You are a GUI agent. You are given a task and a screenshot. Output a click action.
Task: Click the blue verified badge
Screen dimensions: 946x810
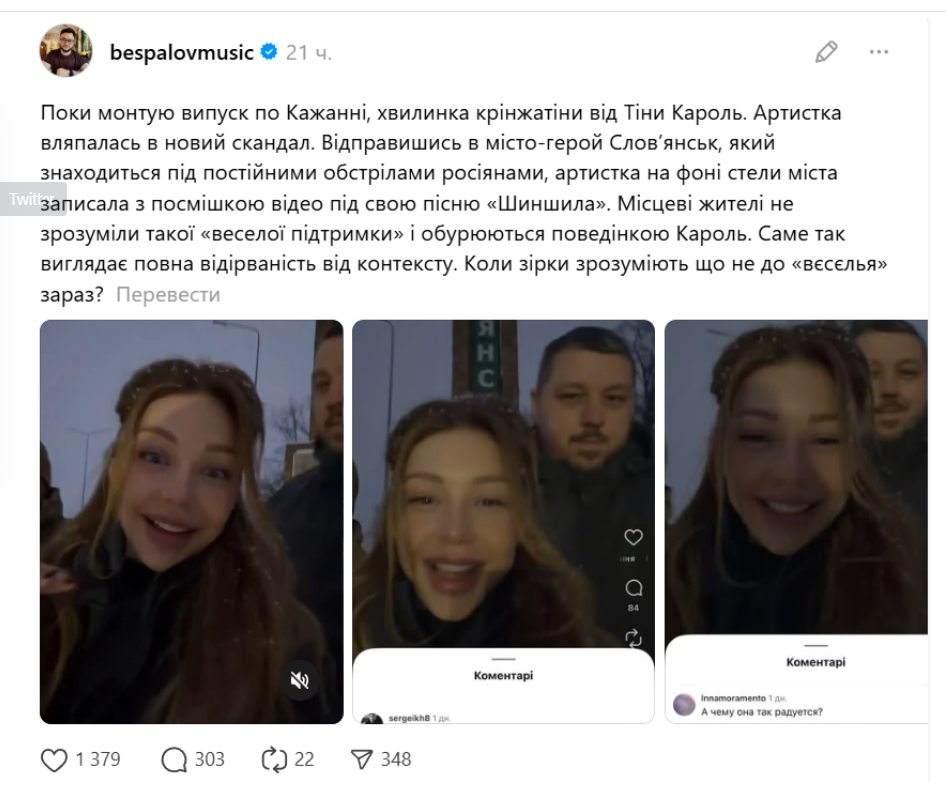(268, 52)
